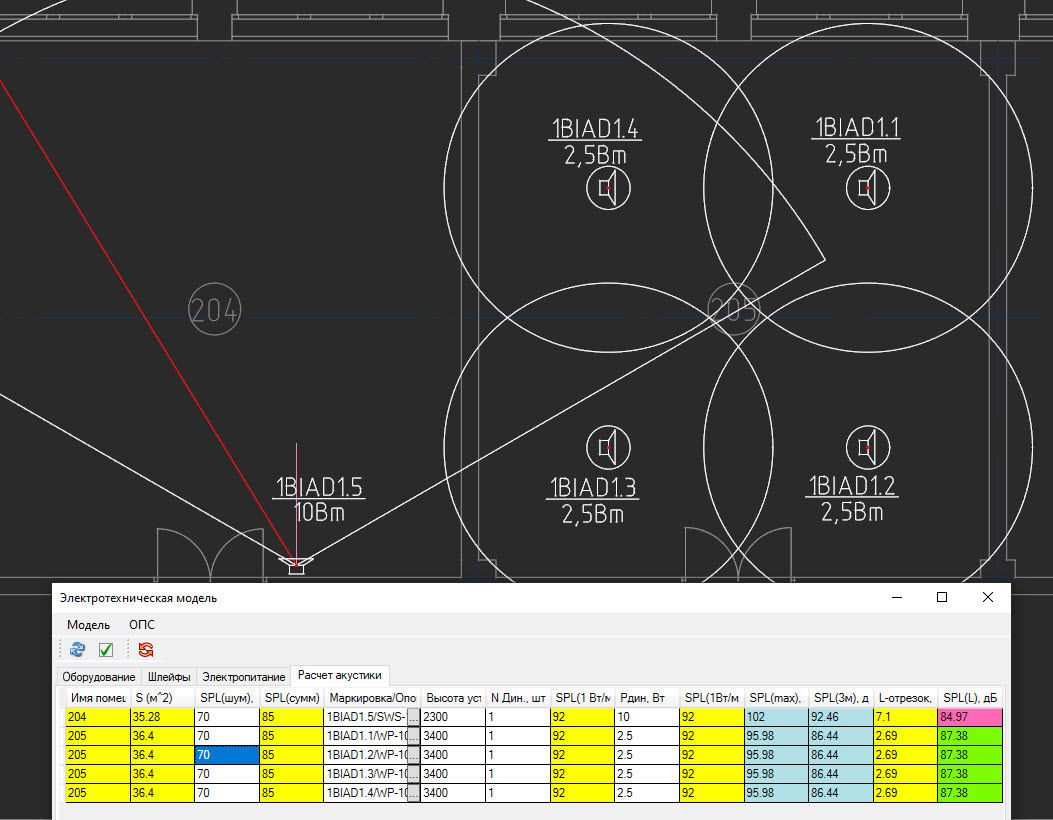Screen dimensions: 1053x820
Task: Click the ellipsis button in the 1BIAD1.1 row
Action: pos(415,735)
